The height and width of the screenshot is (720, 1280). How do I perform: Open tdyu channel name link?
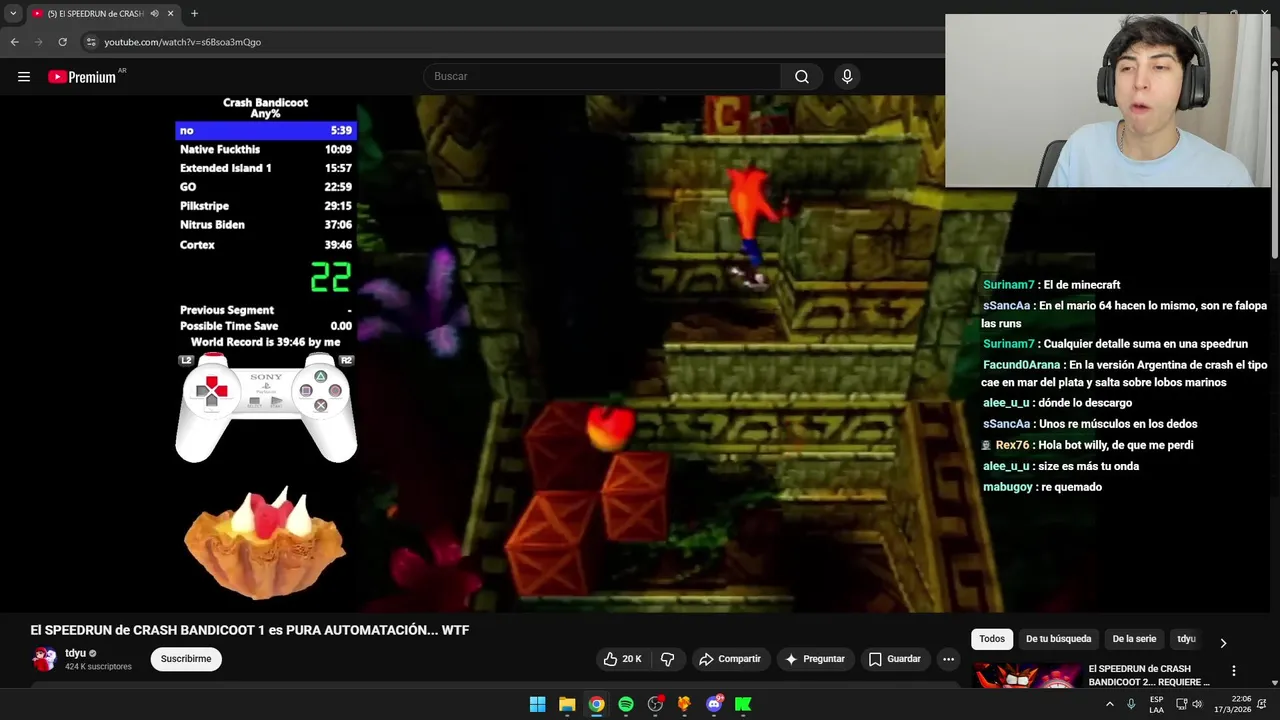click(76, 653)
